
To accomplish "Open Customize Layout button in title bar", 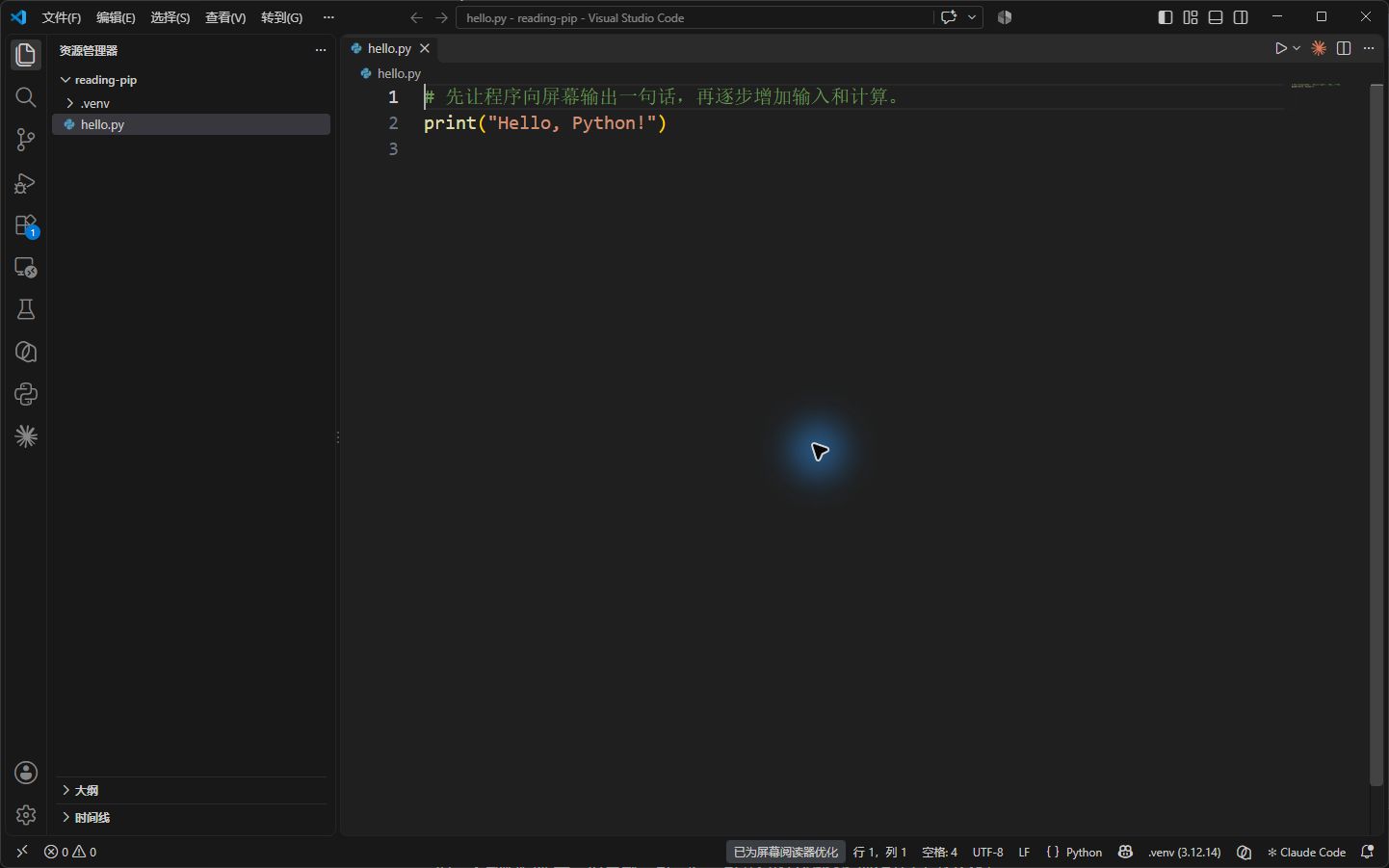I will coord(1191,17).
